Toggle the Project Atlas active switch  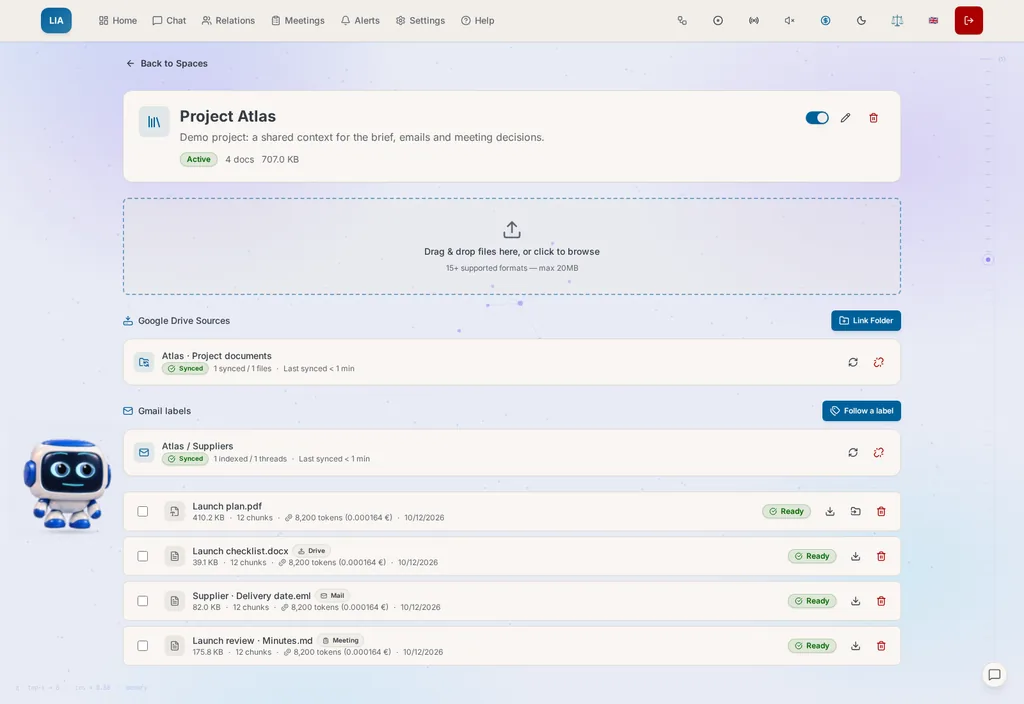(x=817, y=118)
